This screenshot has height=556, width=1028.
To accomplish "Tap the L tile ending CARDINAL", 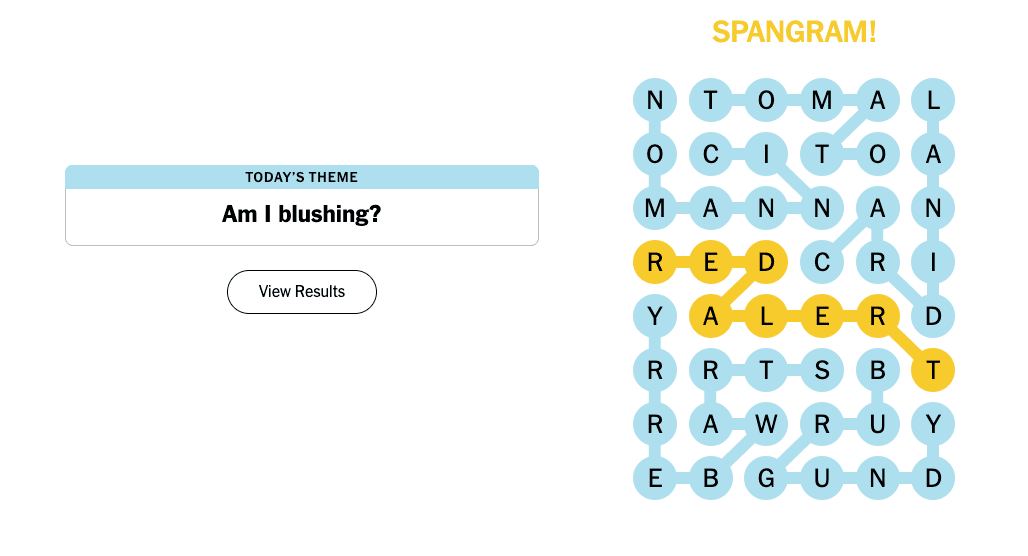I will [x=933, y=100].
